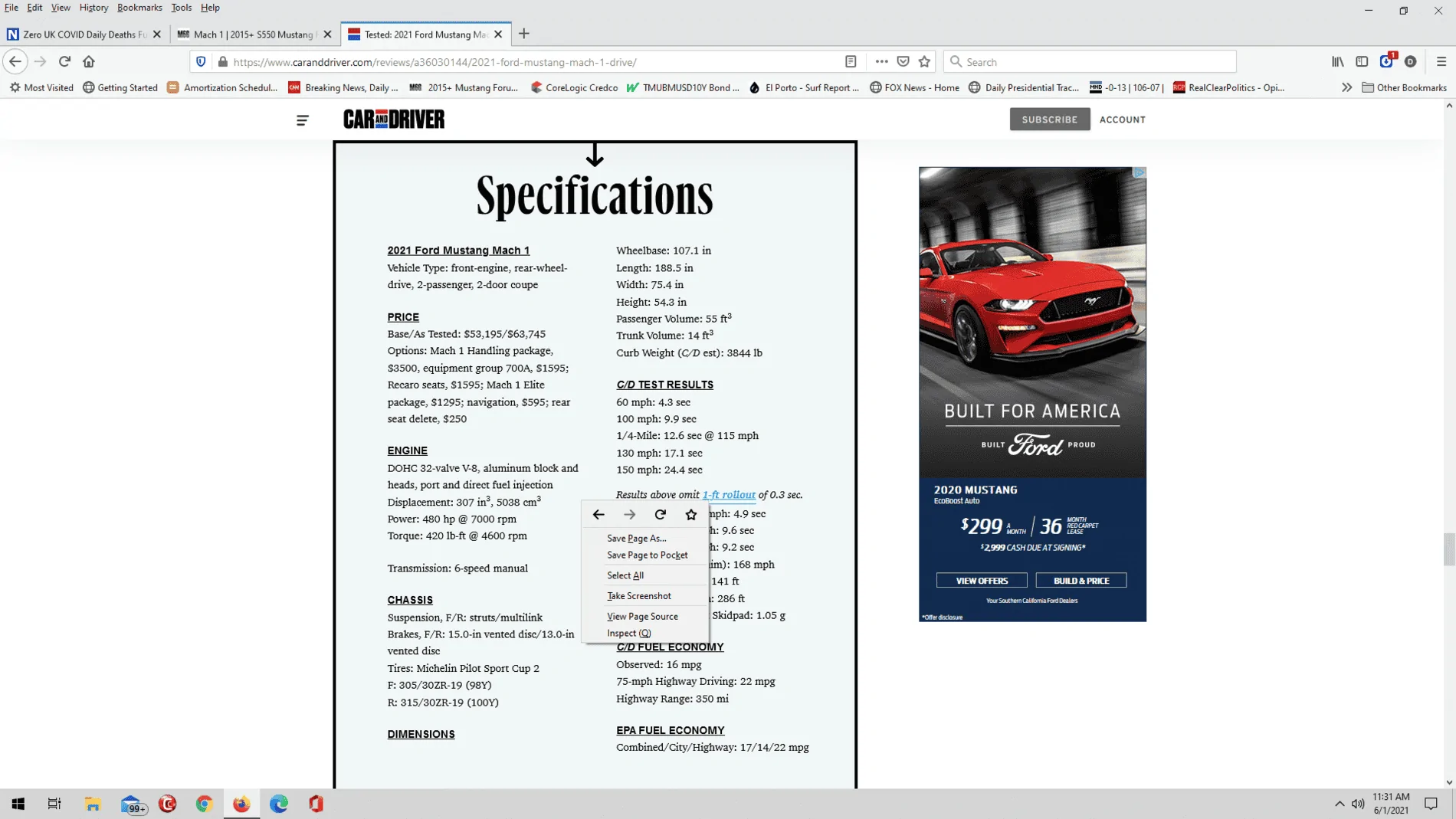Image resolution: width=1456 pixels, height=819 pixels.
Task: Open the Windows Start menu
Action: (x=18, y=804)
